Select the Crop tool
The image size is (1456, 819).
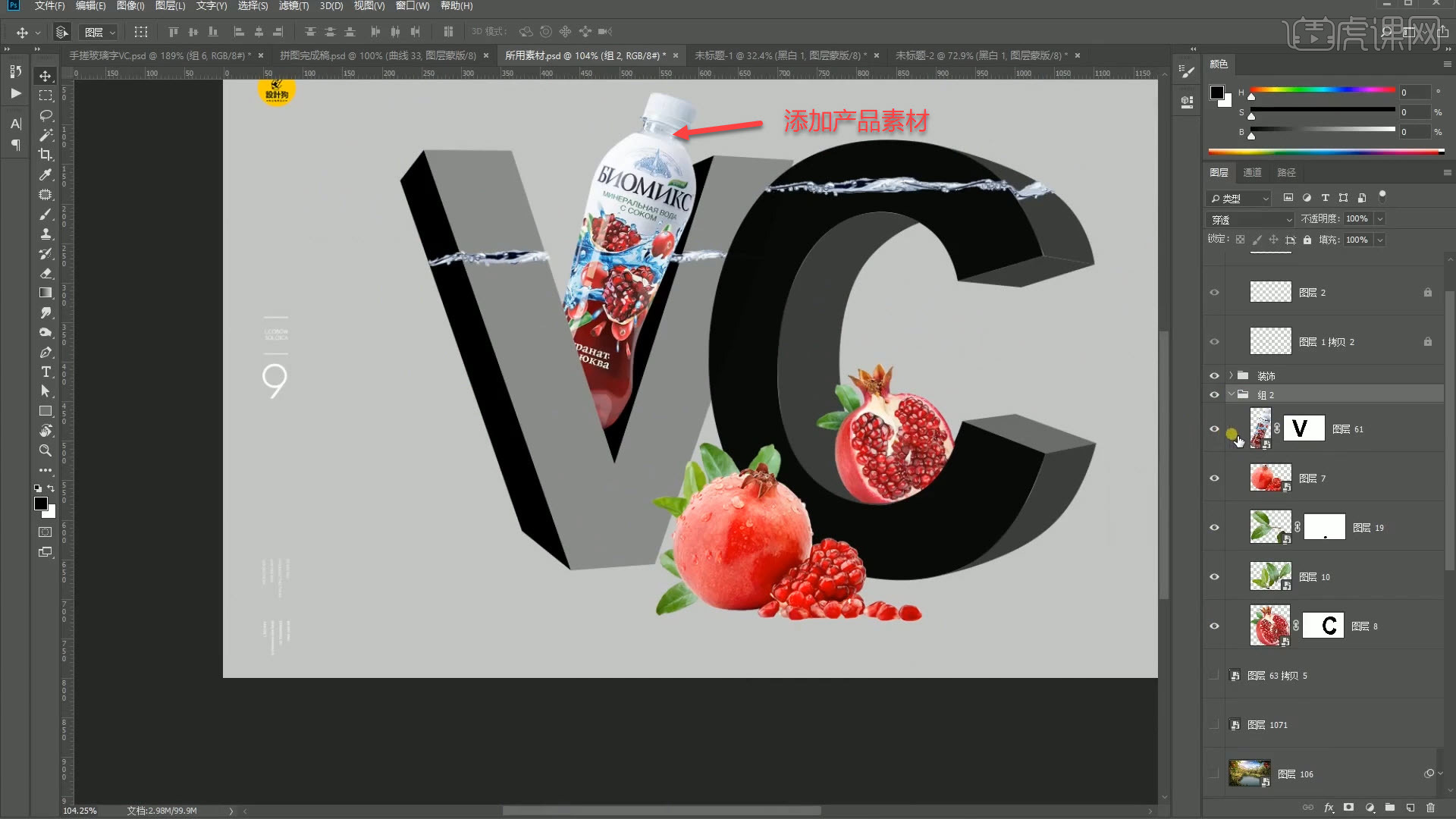pyautogui.click(x=45, y=155)
